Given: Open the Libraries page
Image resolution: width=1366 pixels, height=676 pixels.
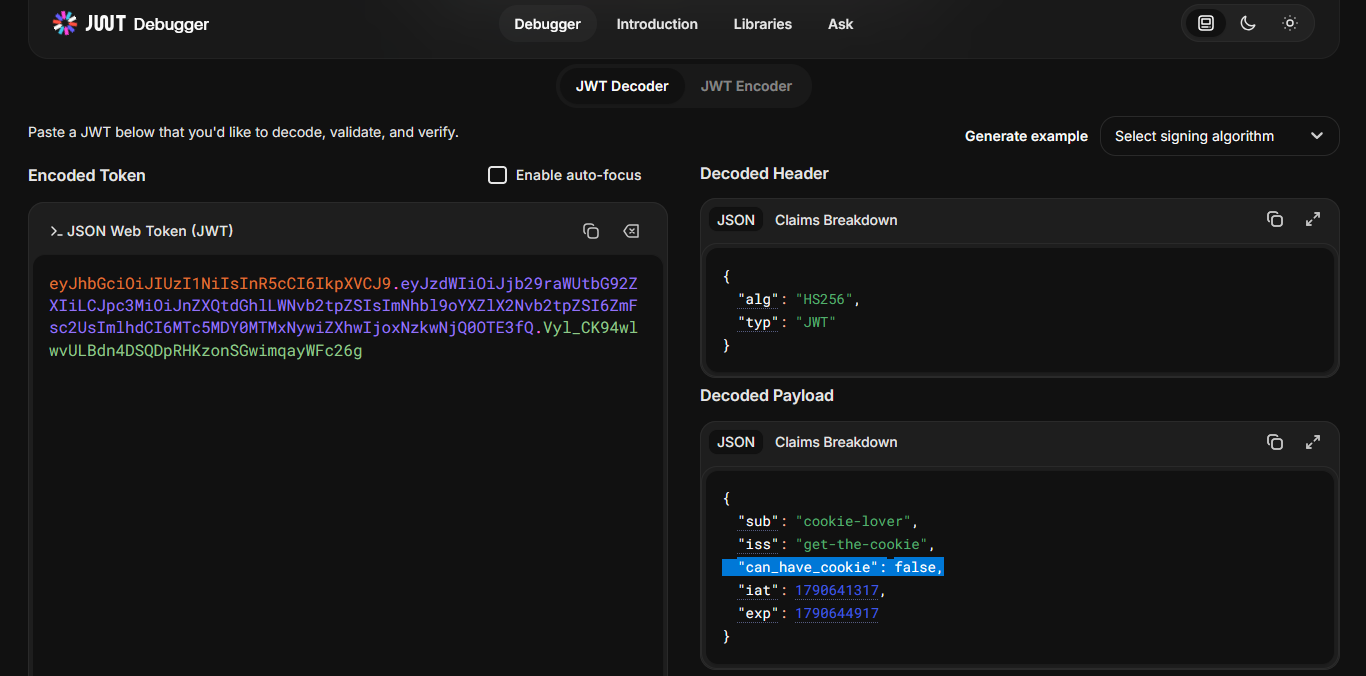Looking at the screenshot, I should [763, 24].
